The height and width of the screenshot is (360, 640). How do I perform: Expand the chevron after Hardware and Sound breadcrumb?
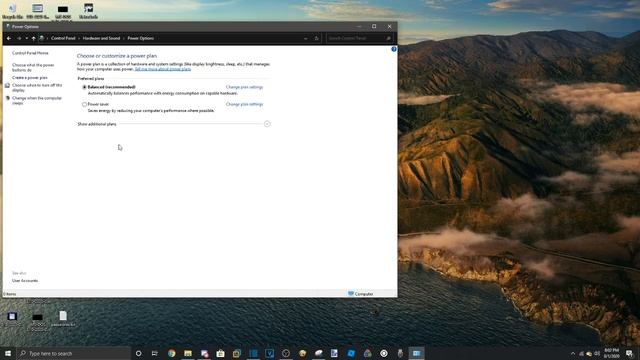(x=124, y=38)
